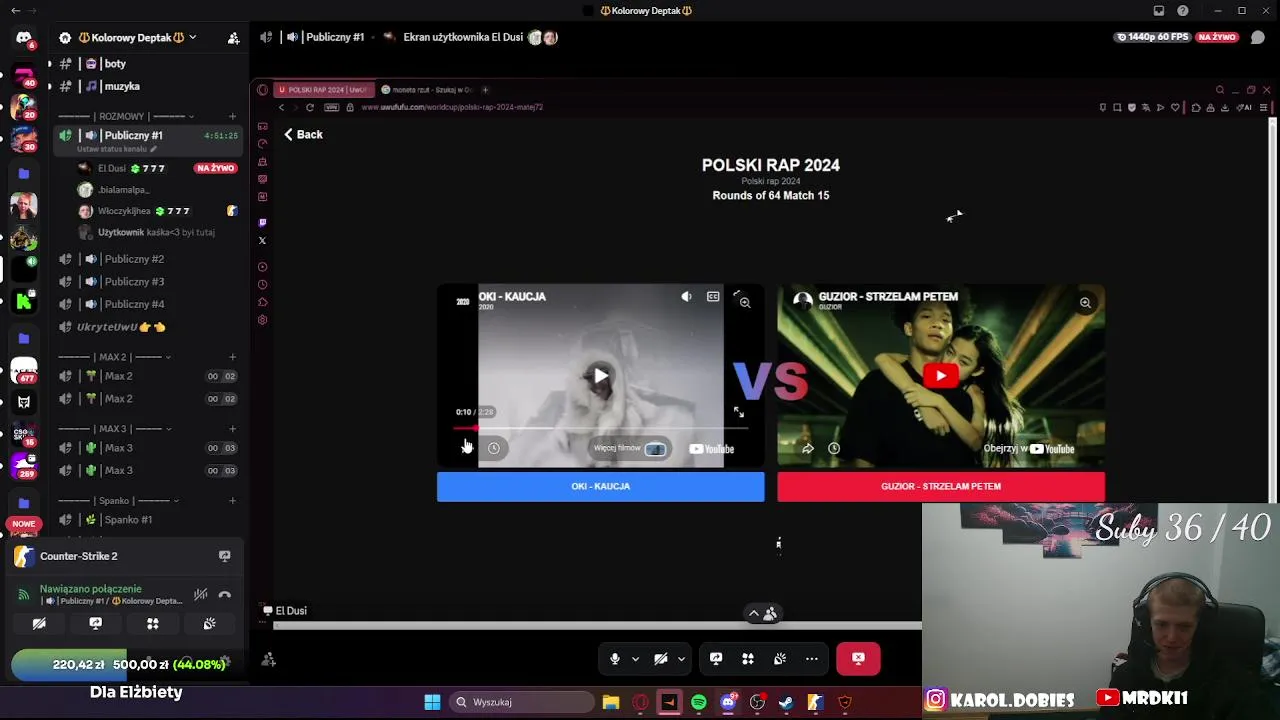
Task: Open activities button in voice panel
Action: tap(153, 623)
